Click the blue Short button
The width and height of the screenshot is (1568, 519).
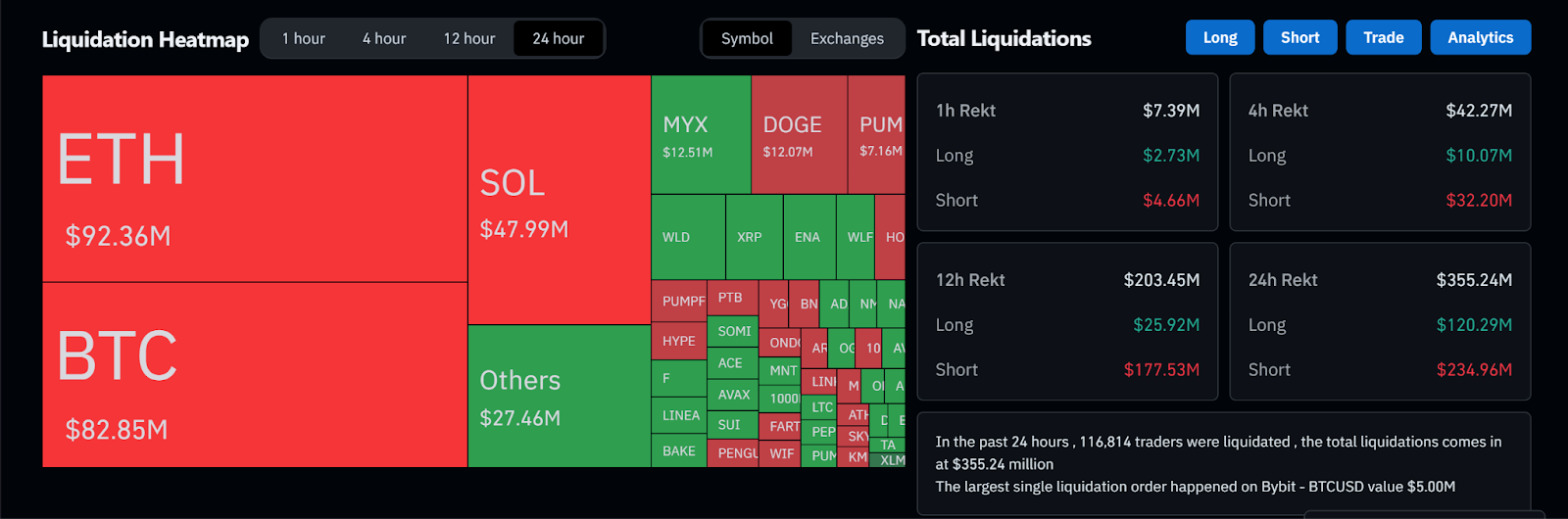1299,38
